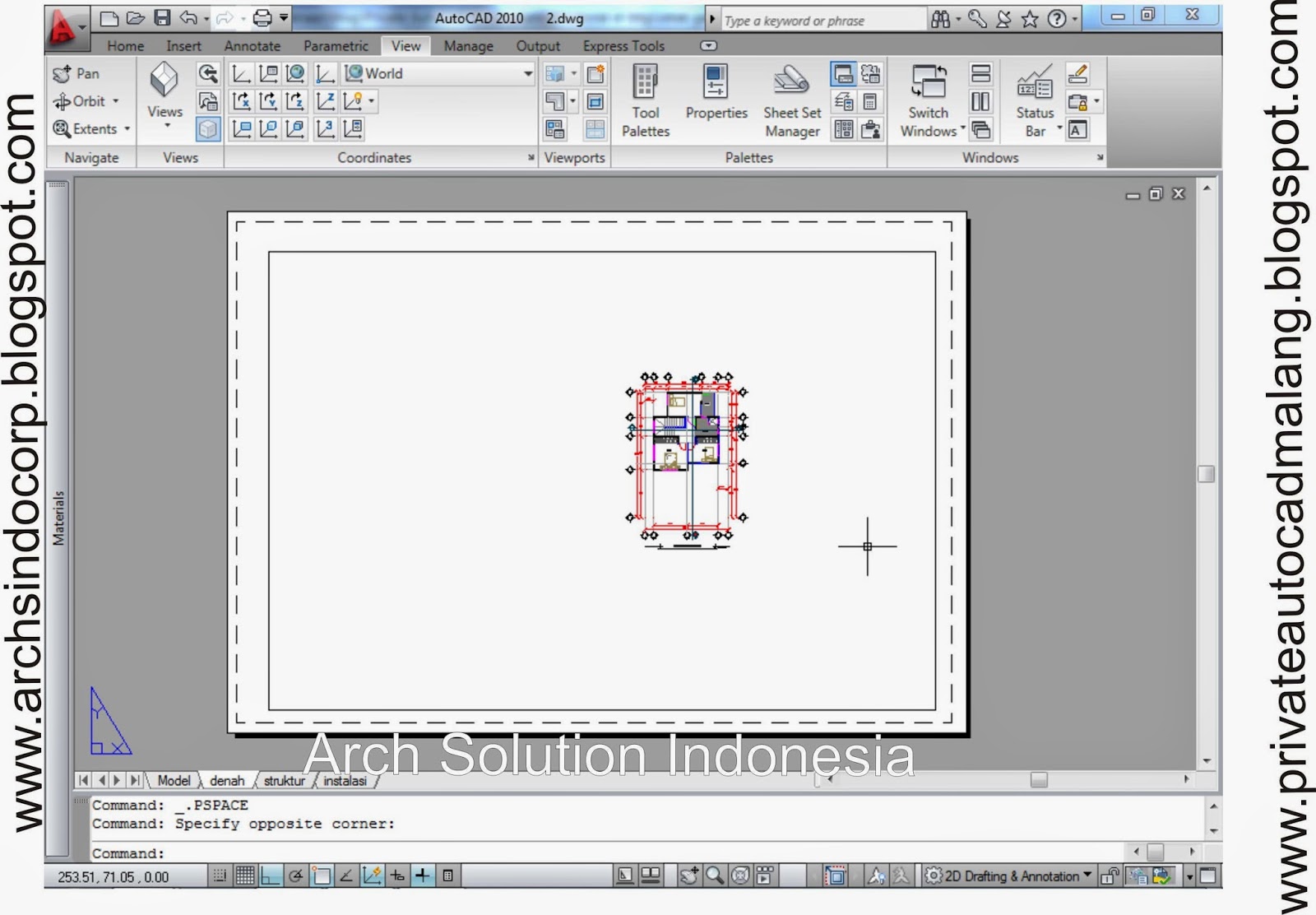Open the Favorites star in the title bar
Viewport: 1316px width, 915px height.
1030,18
